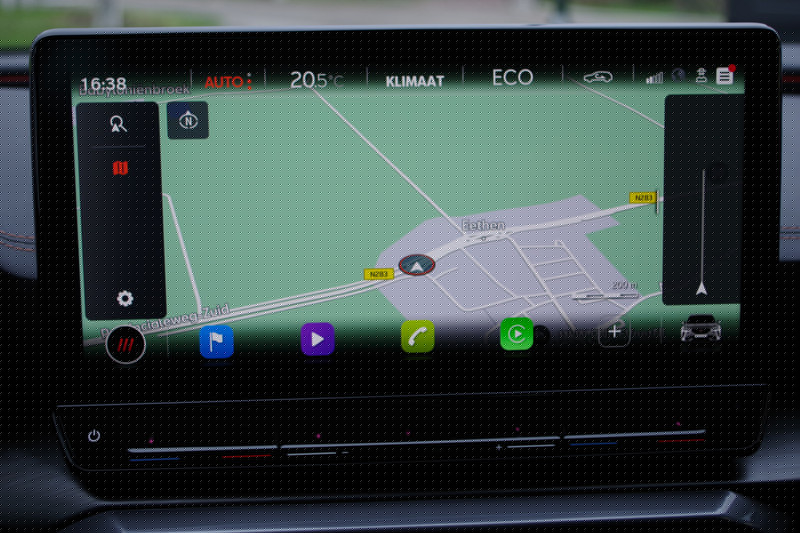The image size is (800, 533).
Task: Open notifications menu with red dot
Action: [725, 75]
